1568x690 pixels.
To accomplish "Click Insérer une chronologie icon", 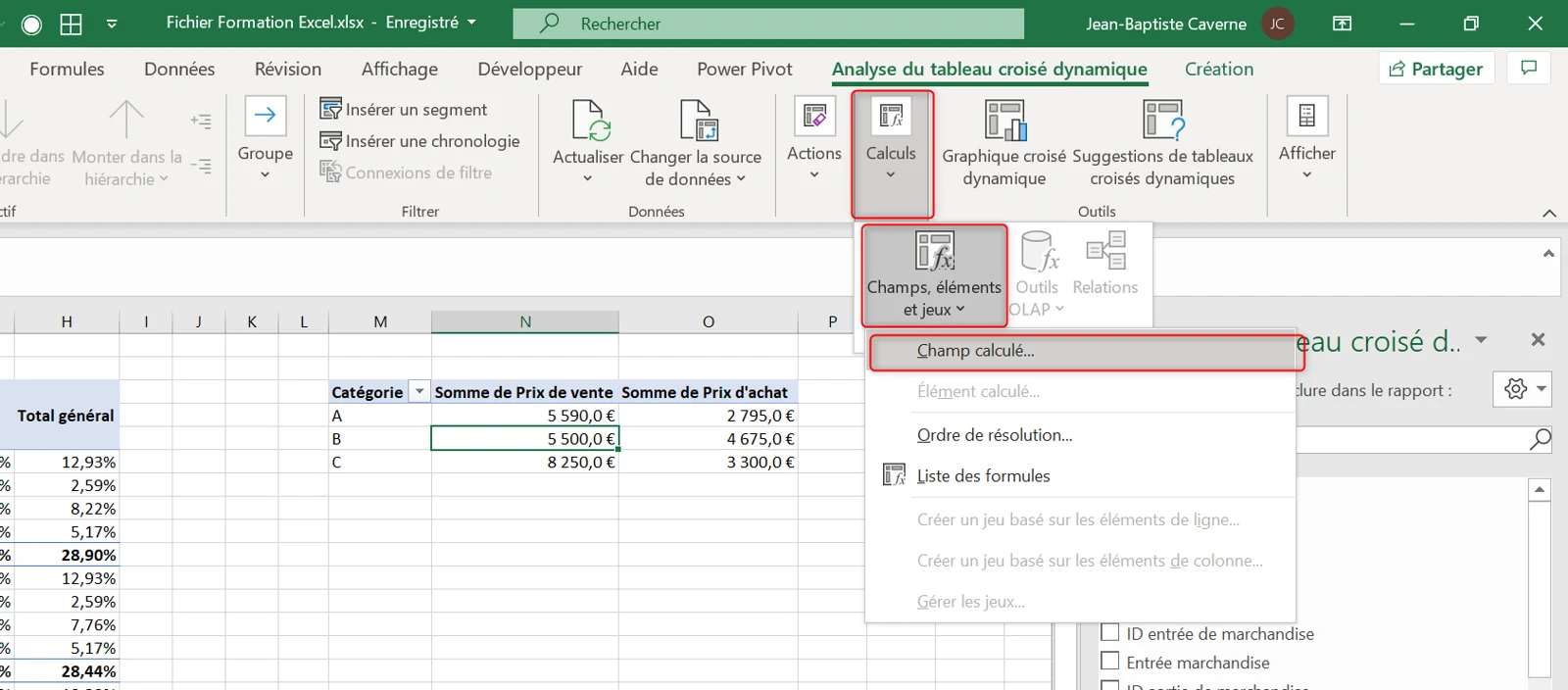I will click(331, 140).
